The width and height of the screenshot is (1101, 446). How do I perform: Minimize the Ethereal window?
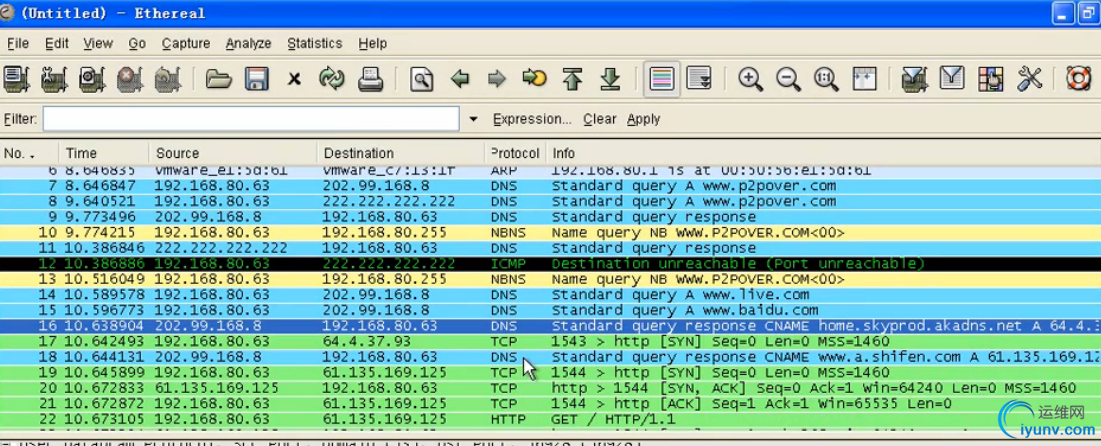1063,13
